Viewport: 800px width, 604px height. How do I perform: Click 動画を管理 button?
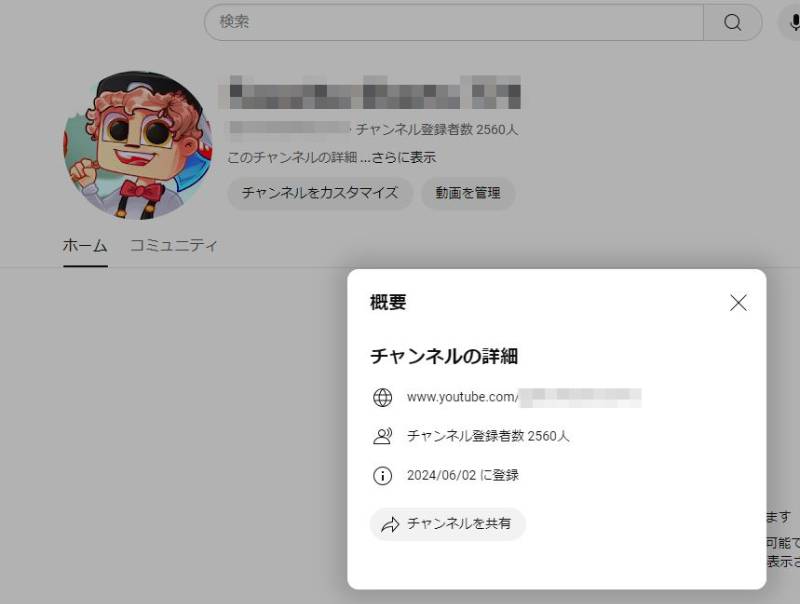tap(468, 193)
